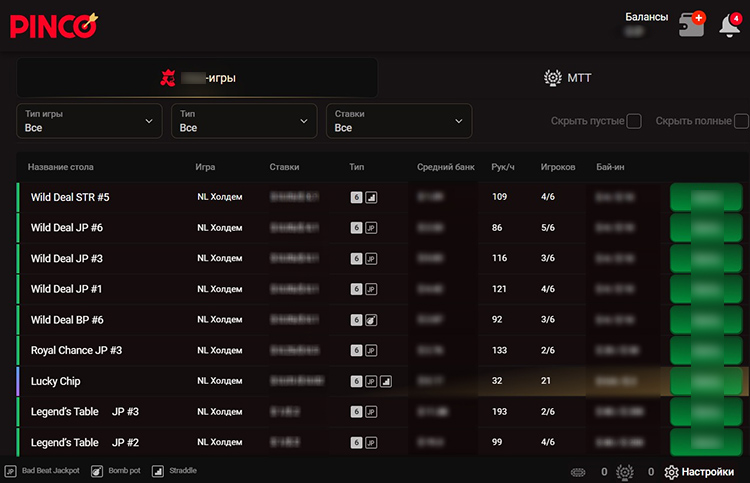Screen dimensions: 750x483
Task: Enable the Скрыть пустые checkbox
Action: pyautogui.click(x=633, y=121)
